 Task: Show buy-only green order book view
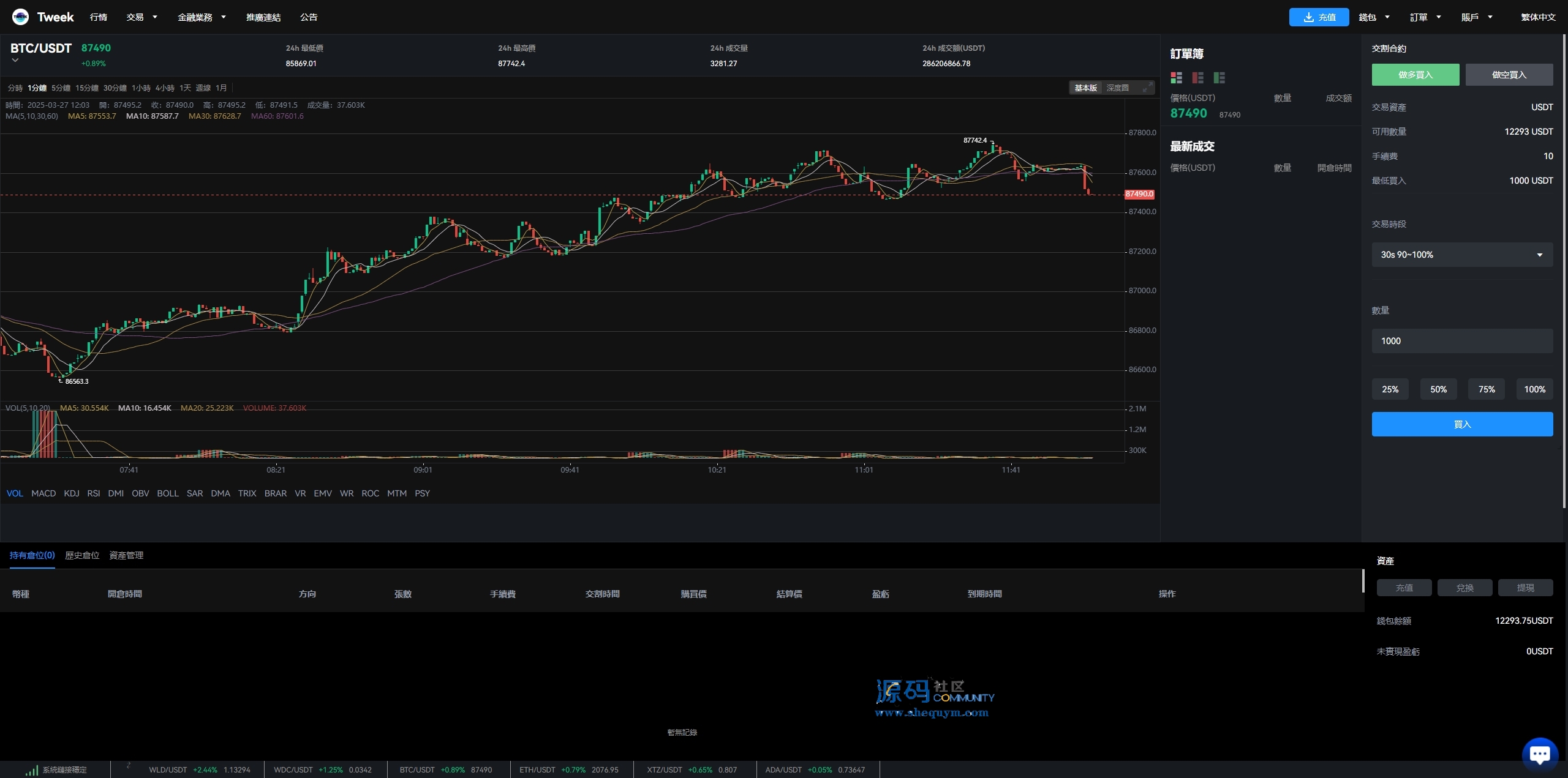[x=1219, y=78]
